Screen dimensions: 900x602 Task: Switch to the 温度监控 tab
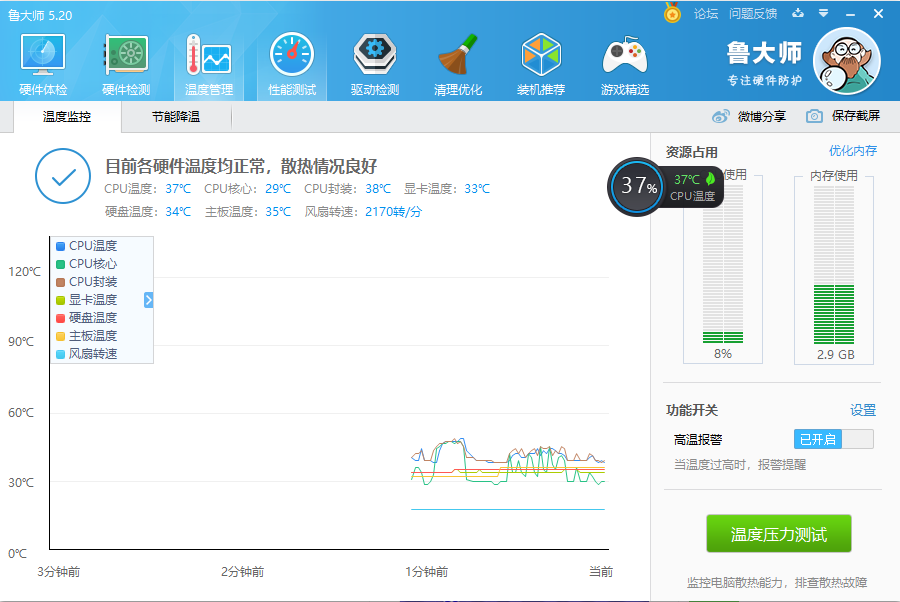[67, 117]
